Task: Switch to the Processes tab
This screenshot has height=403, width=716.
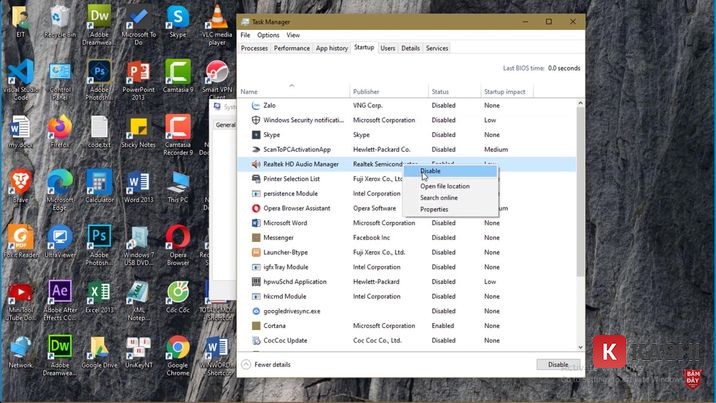Action: point(254,48)
